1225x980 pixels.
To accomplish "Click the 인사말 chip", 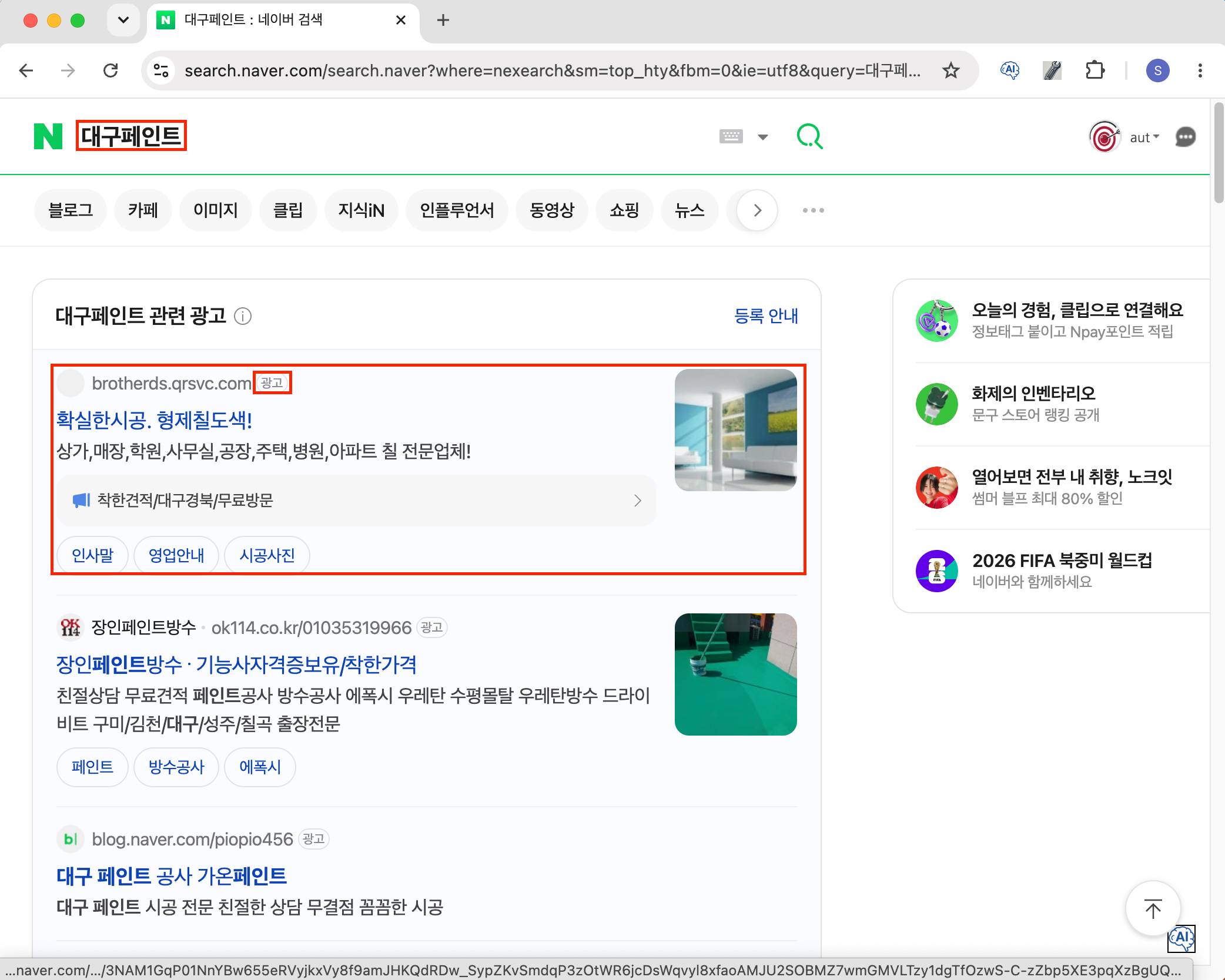I will 92,555.
